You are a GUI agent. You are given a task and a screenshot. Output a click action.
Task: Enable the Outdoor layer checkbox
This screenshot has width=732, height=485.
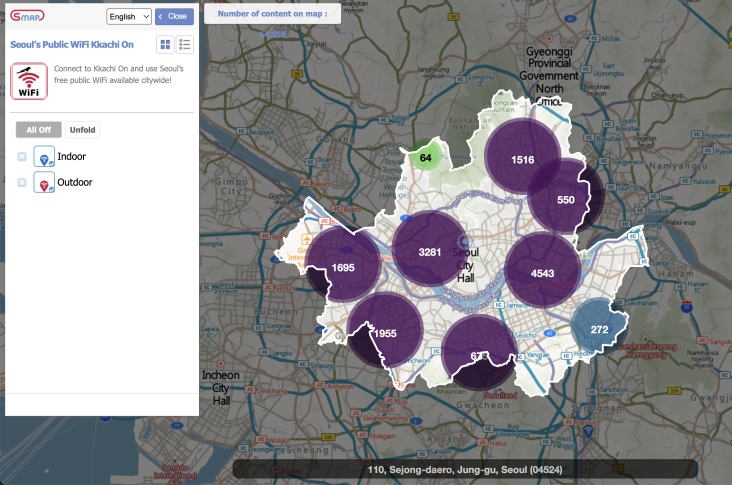click(x=22, y=183)
